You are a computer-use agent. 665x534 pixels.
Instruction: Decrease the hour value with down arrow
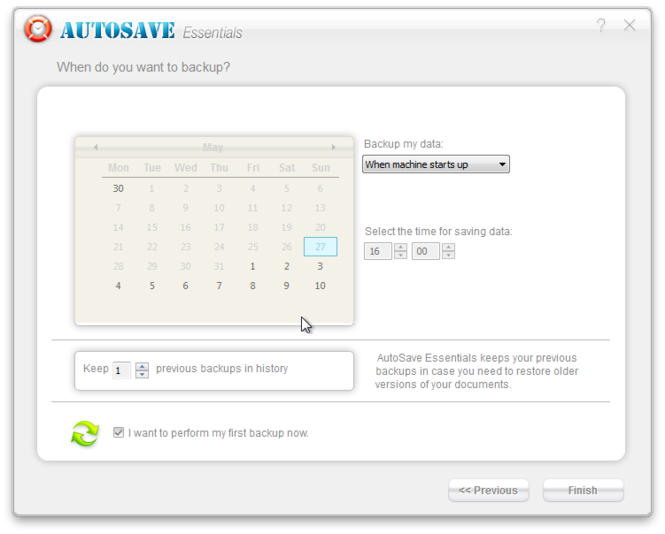(400, 255)
